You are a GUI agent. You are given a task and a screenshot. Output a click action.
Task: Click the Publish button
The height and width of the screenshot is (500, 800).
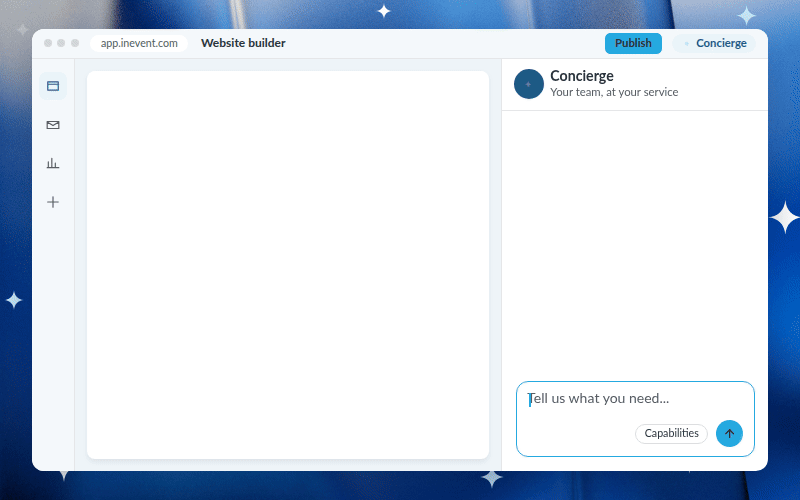click(633, 43)
